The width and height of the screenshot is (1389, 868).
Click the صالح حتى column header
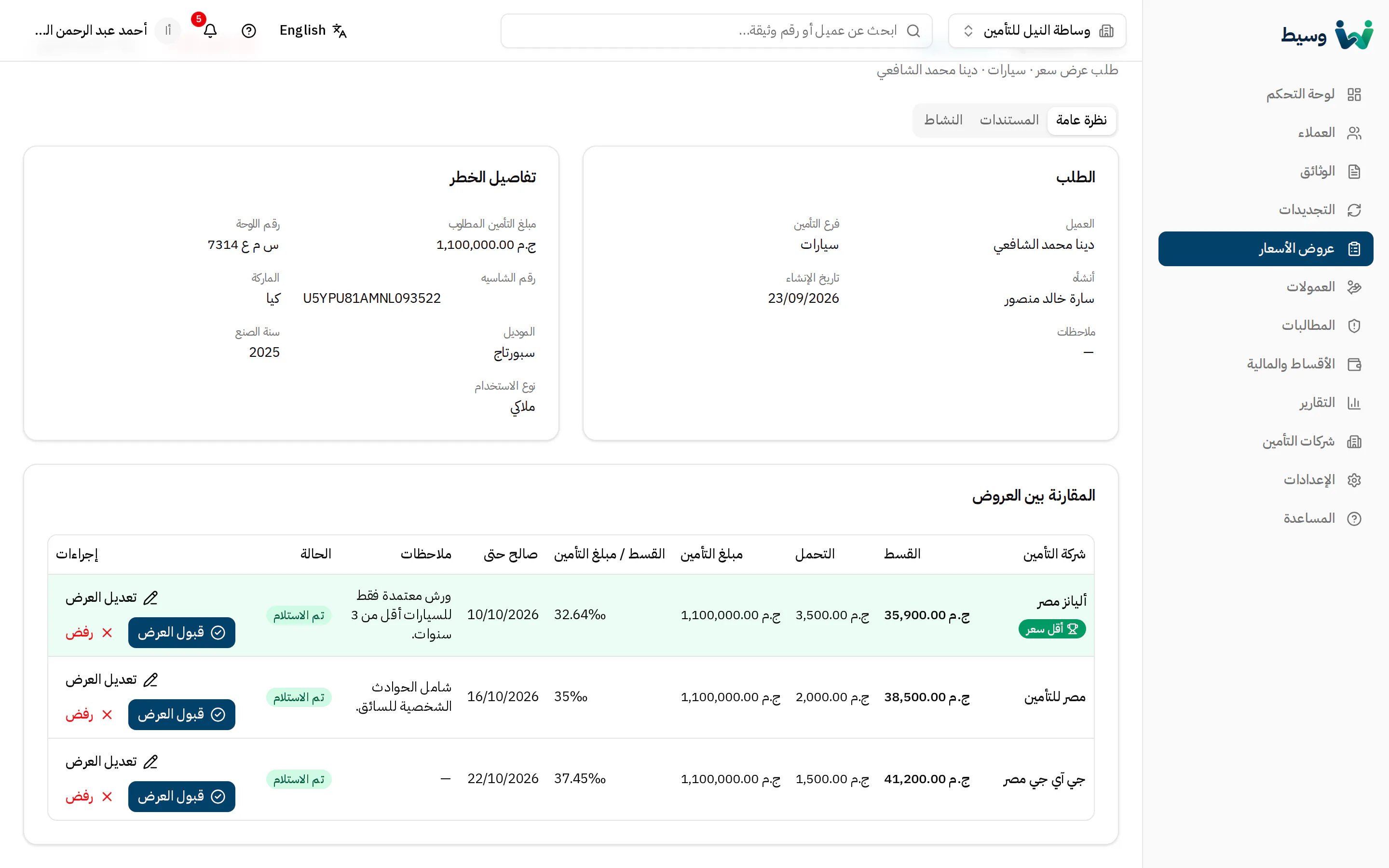click(510, 555)
